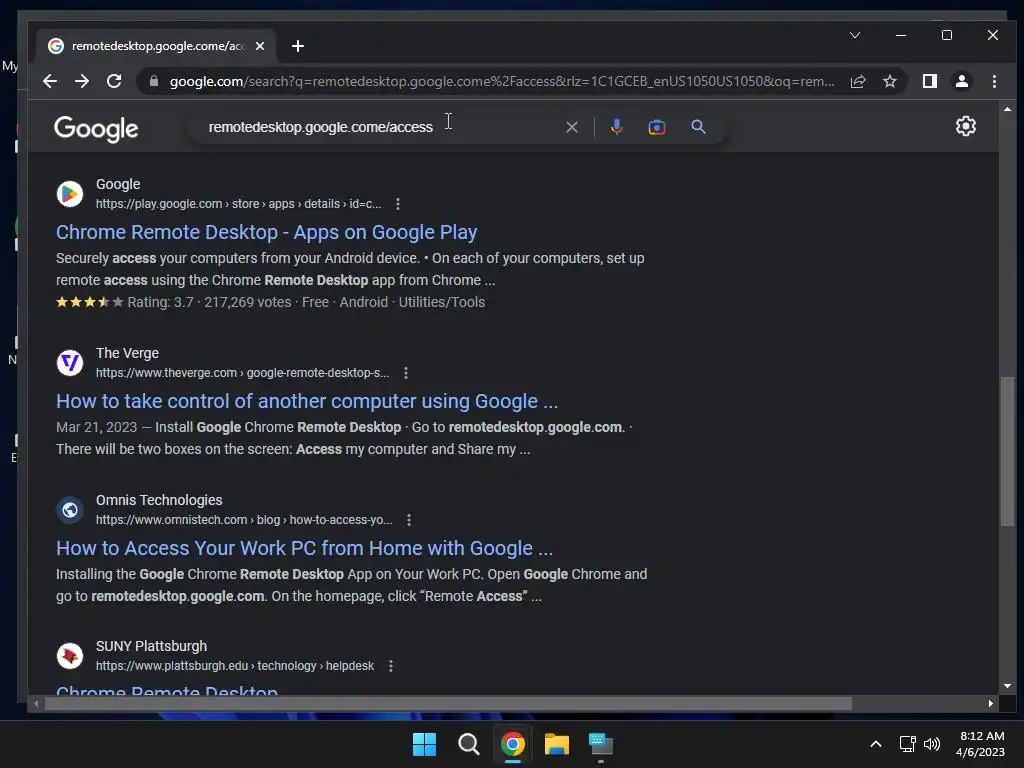This screenshot has height=768, width=1024.
Task: Open the tab search chevron
Action: tap(854, 35)
